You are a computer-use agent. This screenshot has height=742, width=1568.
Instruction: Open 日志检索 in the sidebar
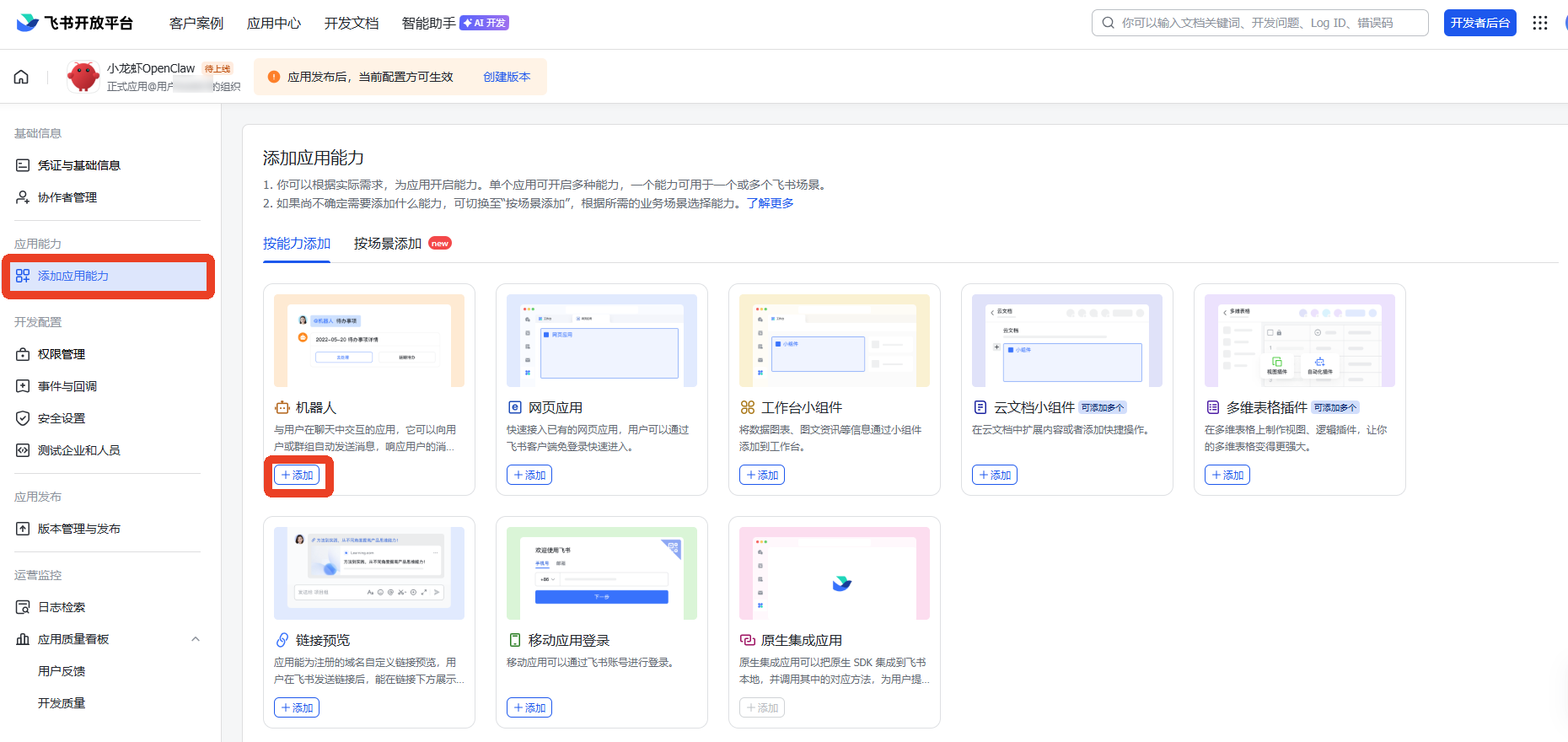(x=62, y=607)
